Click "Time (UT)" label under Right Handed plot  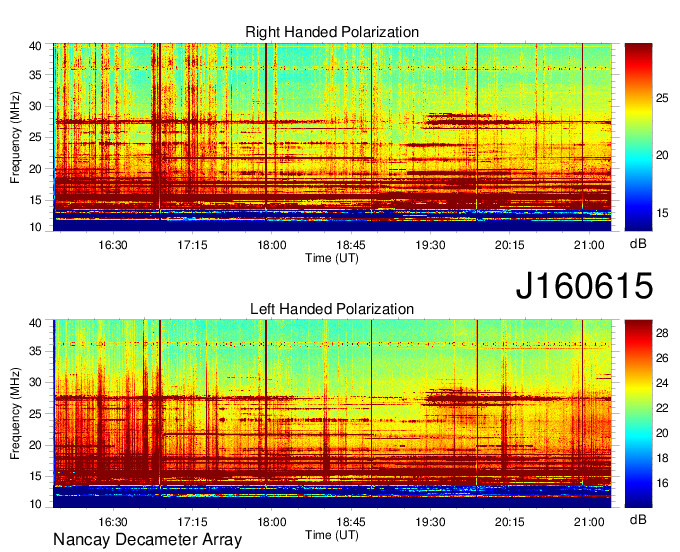(x=332, y=258)
